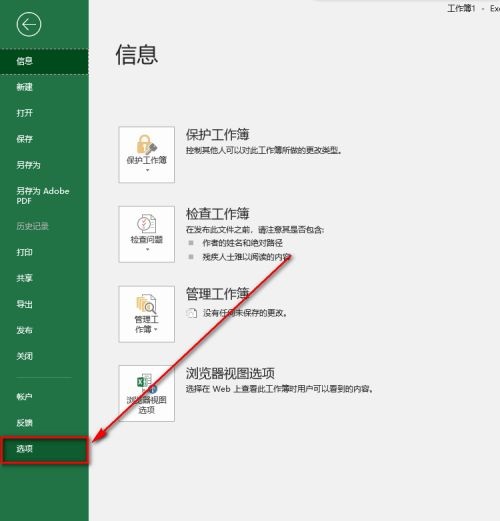This screenshot has width=500, height=521.
Task: Click the small document icon beside 没有任何未保存的更改
Action: pyautogui.click(x=192, y=313)
